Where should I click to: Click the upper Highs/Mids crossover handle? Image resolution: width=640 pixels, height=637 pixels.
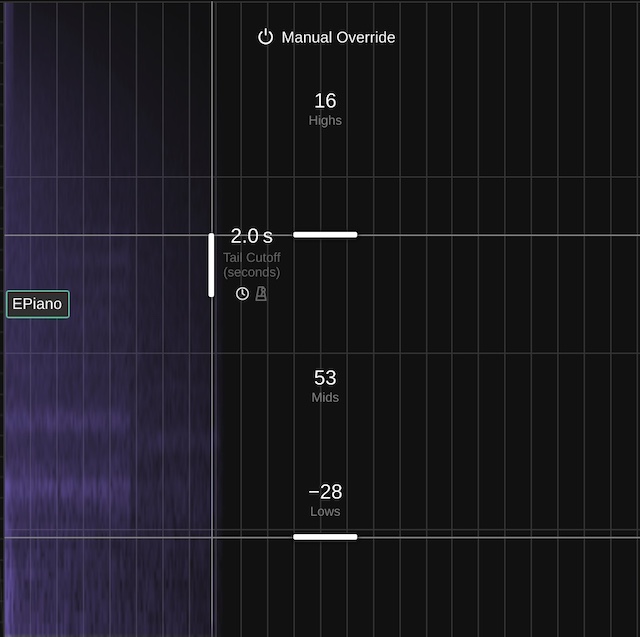(325, 235)
